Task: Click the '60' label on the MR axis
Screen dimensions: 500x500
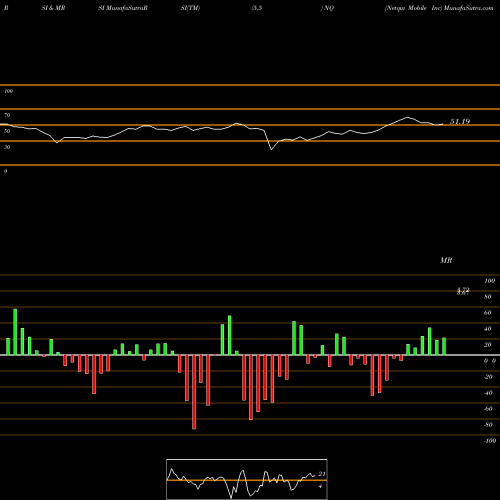Action: click(488, 313)
